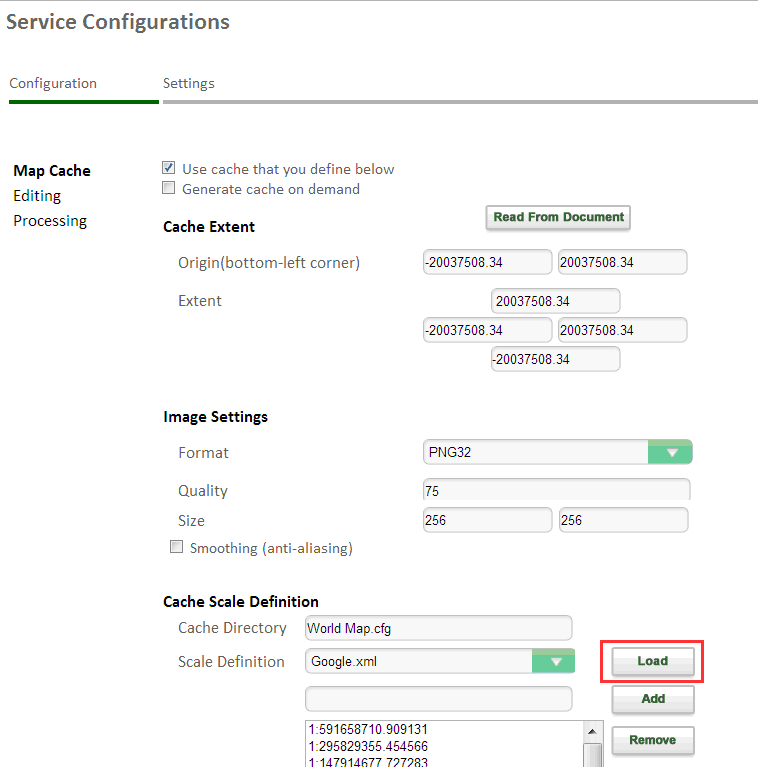758x768 pixels.
Task: Enable Generate cache on demand
Action: [x=169, y=188]
